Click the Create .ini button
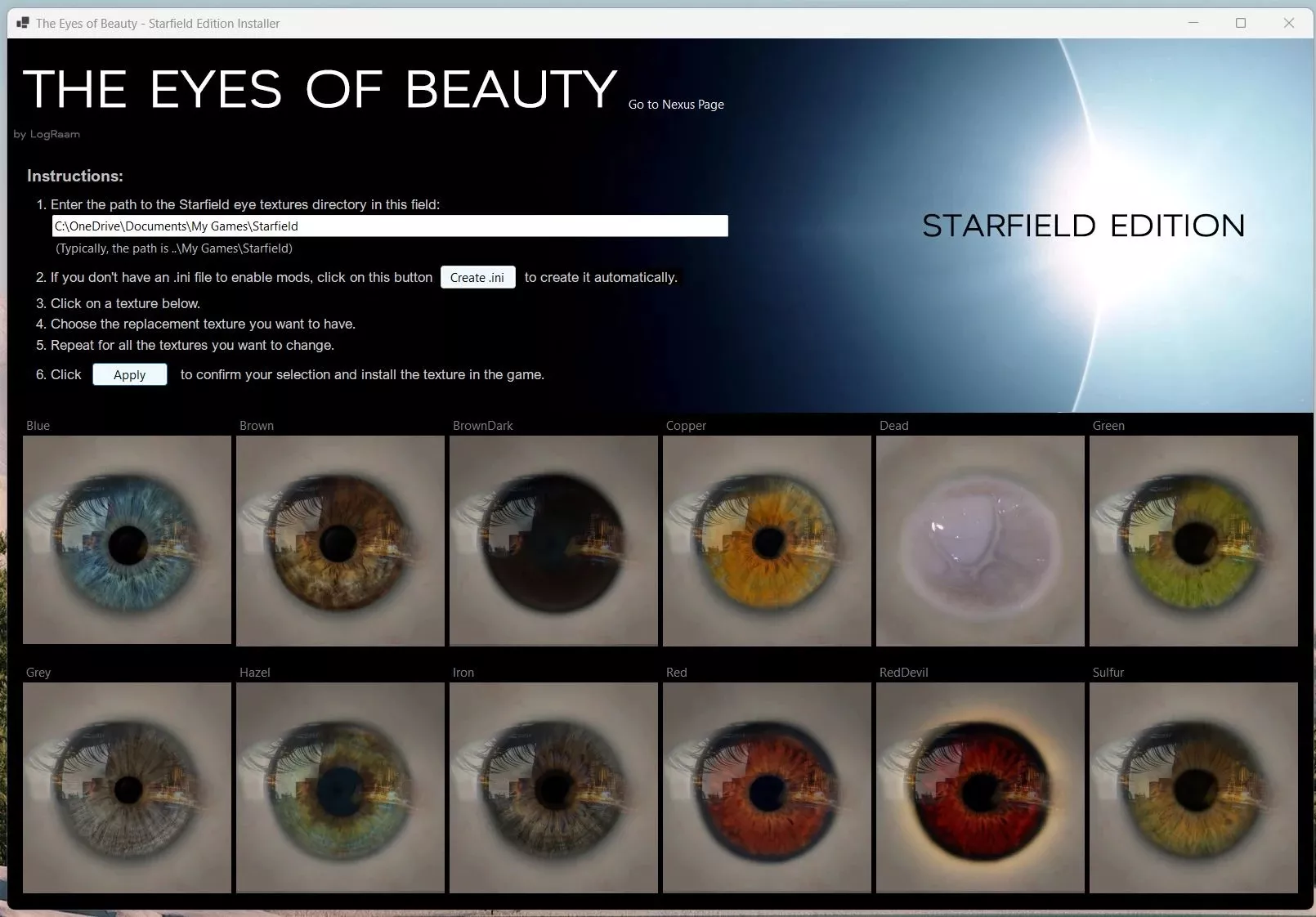Screen dimensions: 1316x917 (477, 277)
